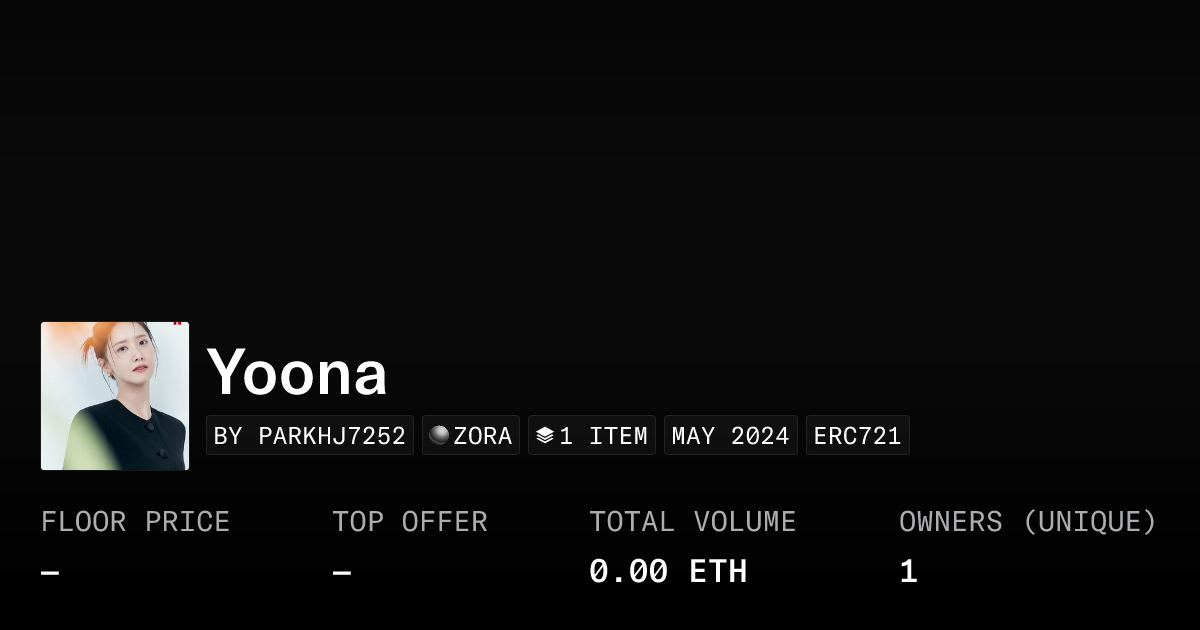
Task: Expand the Total Volume statistic
Action: point(693,545)
